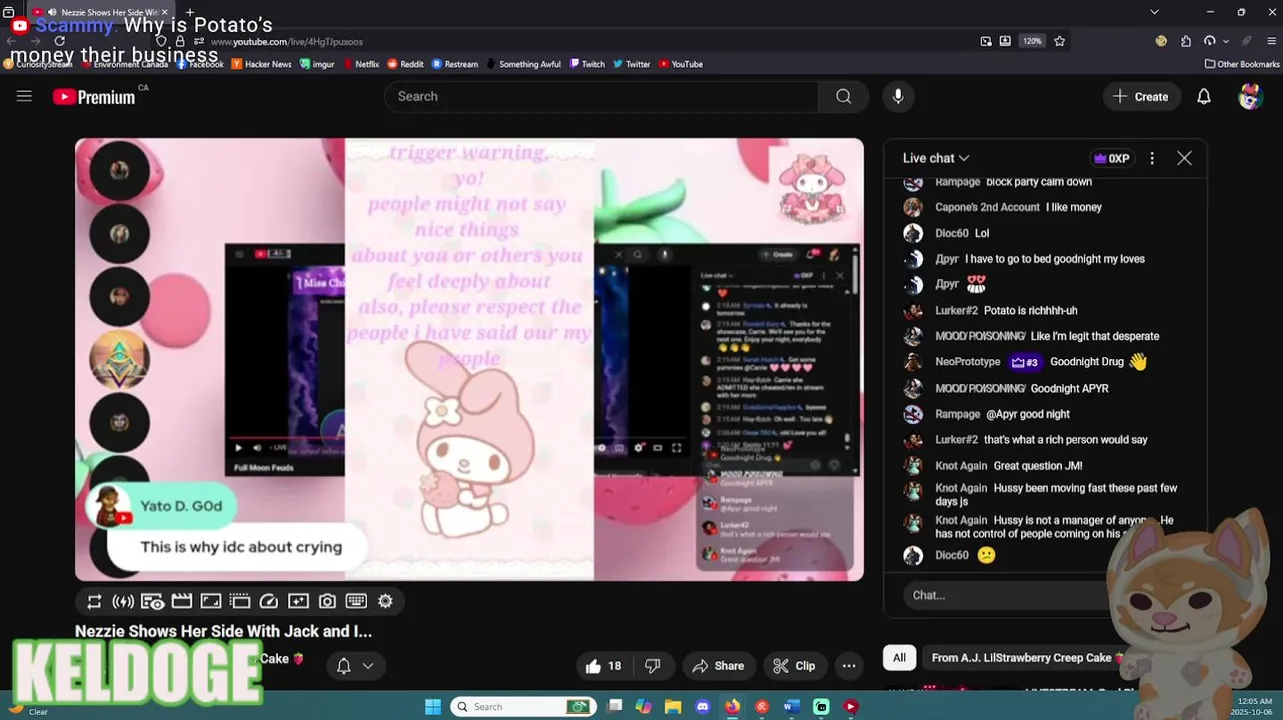Open the playback speed gauge icon

coord(268,601)
